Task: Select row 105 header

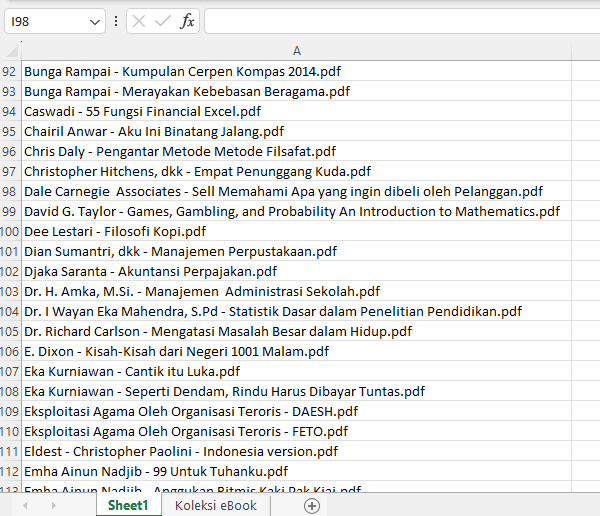Action: [9, 331]
